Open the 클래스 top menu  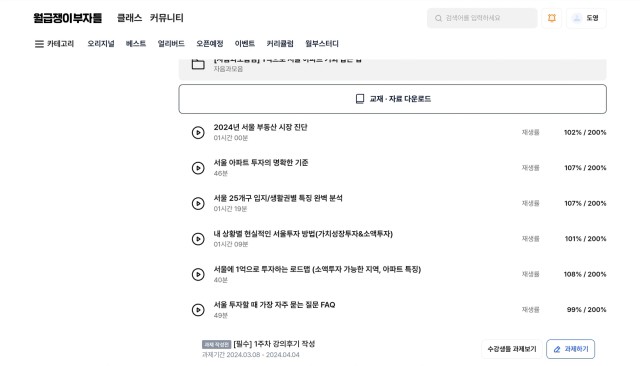tap(129, 18)
